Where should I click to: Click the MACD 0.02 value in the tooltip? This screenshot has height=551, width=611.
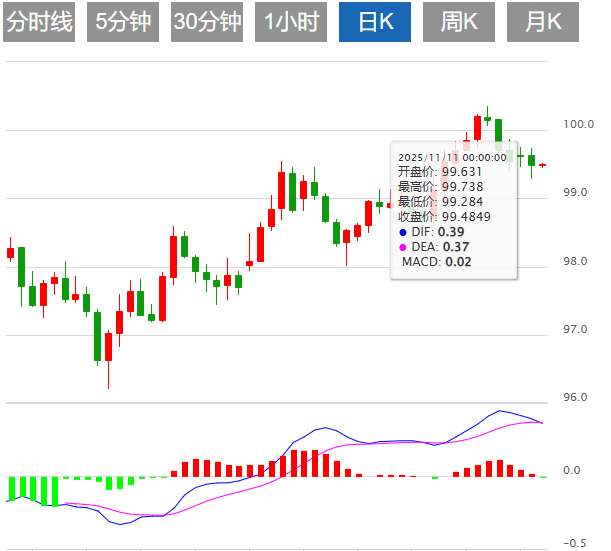point(458,262)
